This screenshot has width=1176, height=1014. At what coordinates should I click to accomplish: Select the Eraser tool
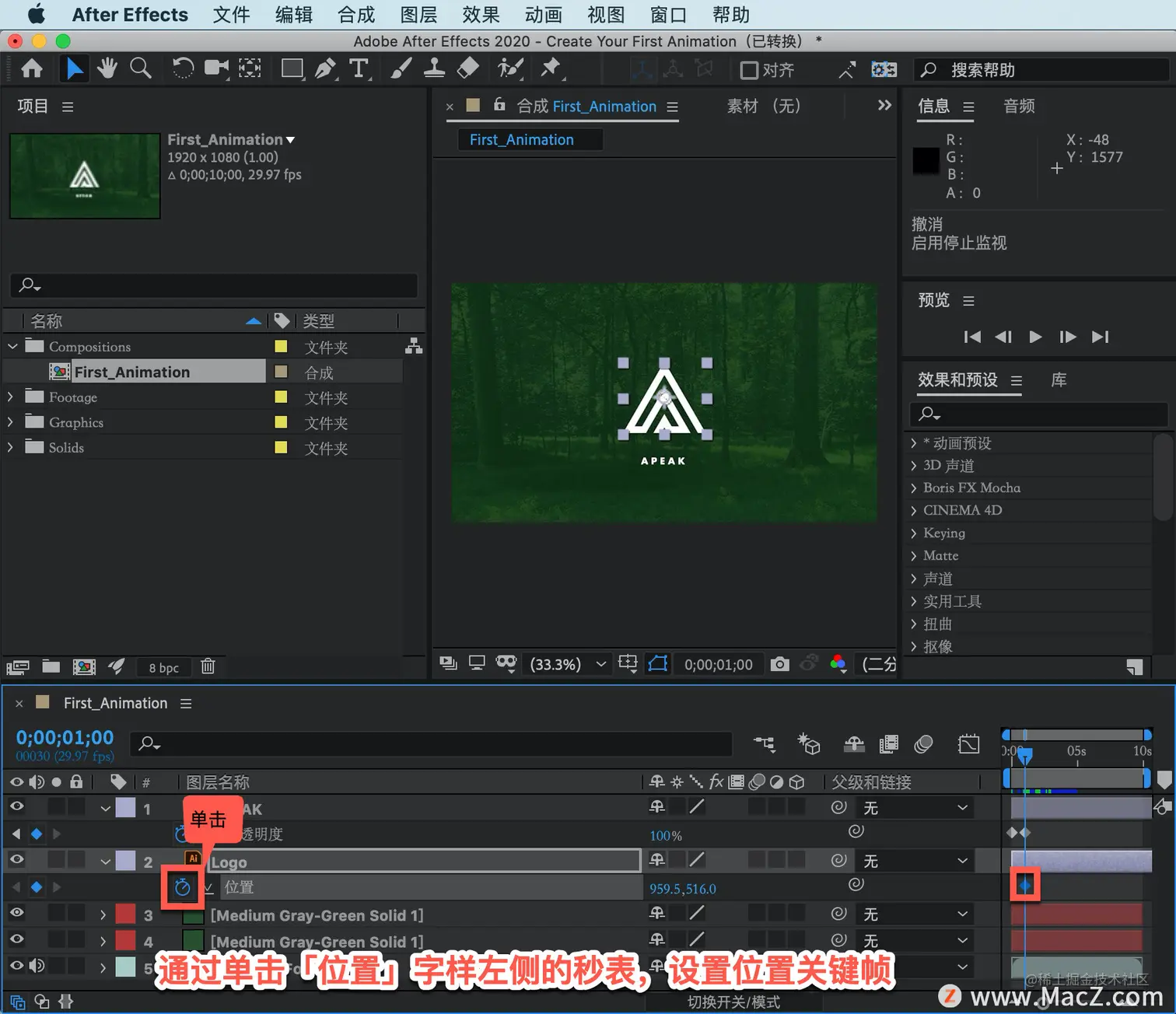(x=467, y=69)
